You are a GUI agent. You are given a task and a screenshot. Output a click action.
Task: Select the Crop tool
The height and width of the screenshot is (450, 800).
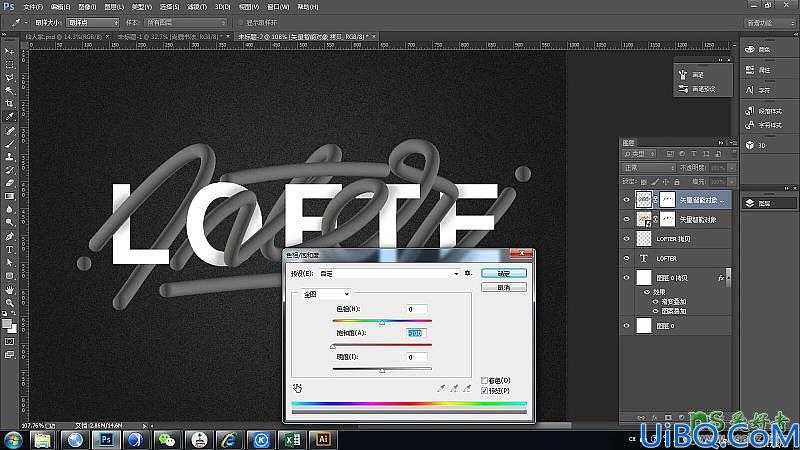coord(9,104)
